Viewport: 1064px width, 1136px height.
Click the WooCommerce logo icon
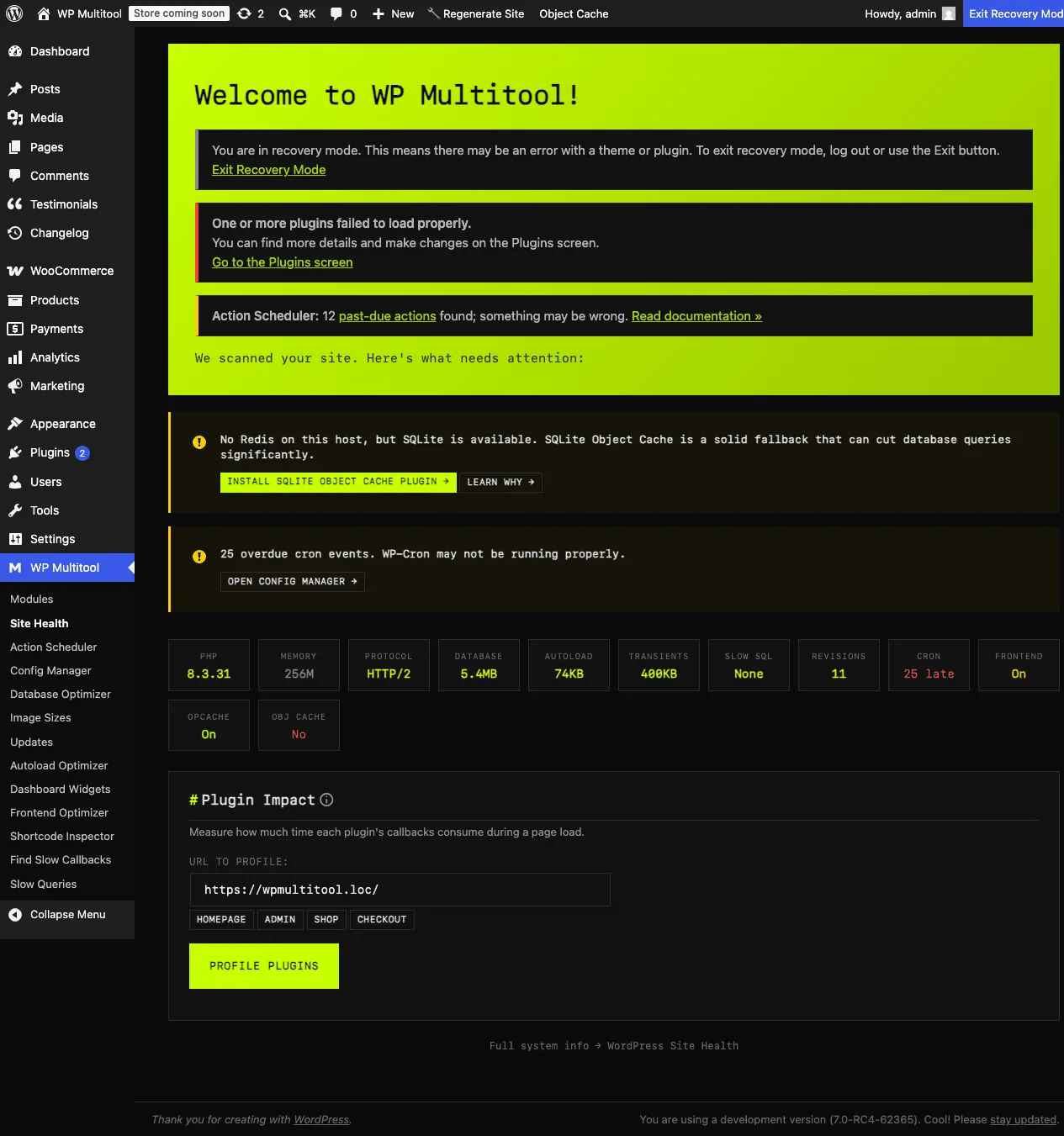click(15, 271)
